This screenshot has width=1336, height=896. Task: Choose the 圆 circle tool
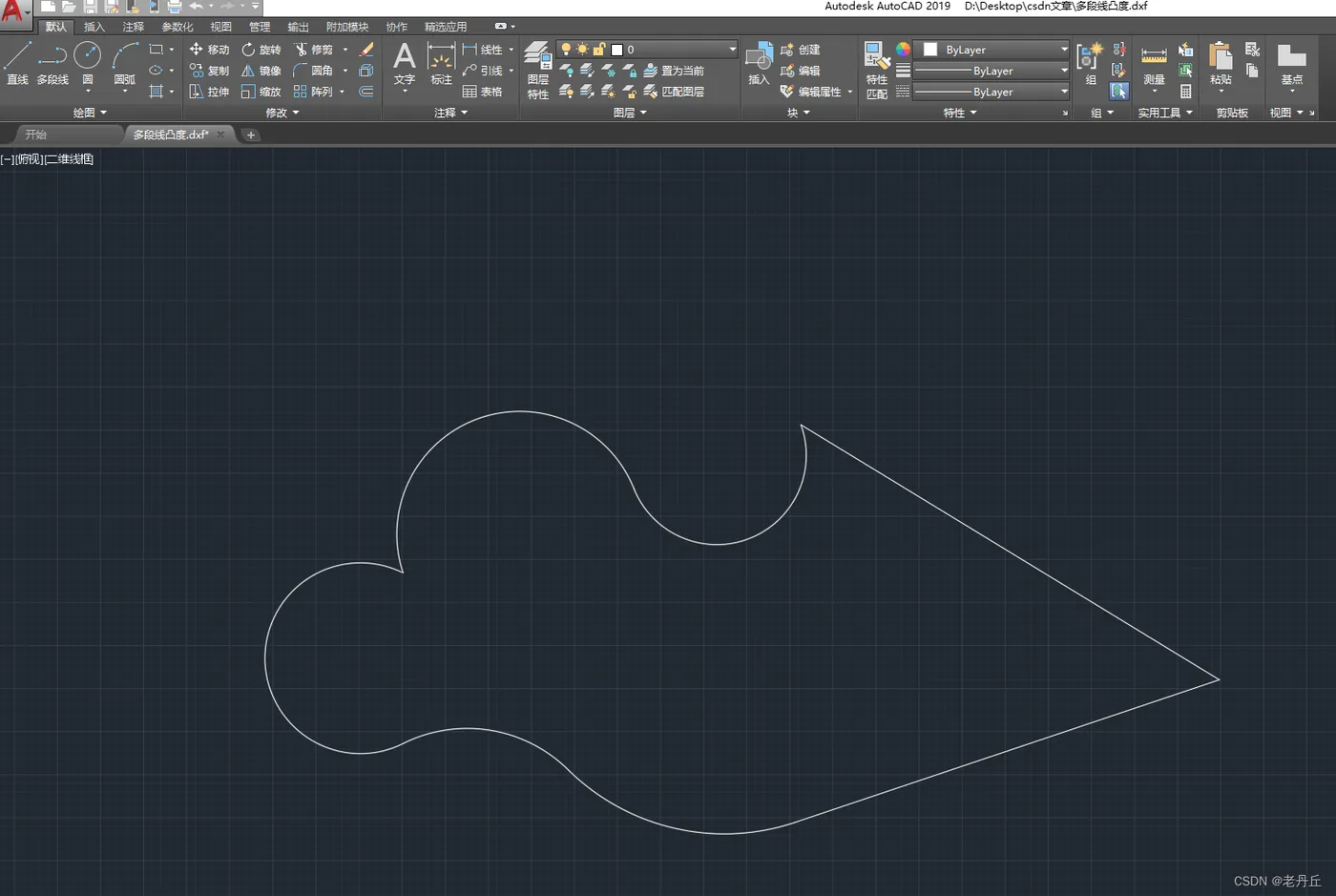pos(88,63)
